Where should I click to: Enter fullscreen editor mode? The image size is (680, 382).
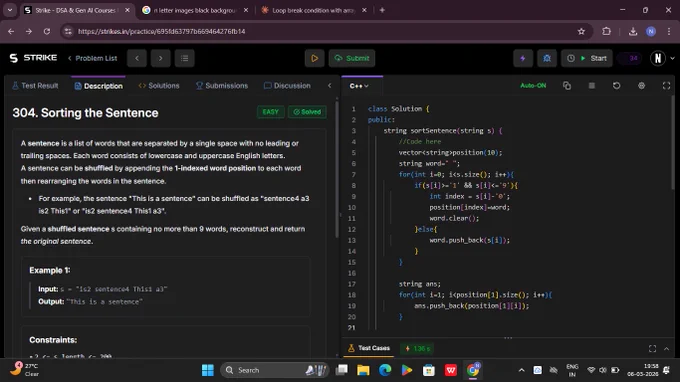click(x=667, y=86)
